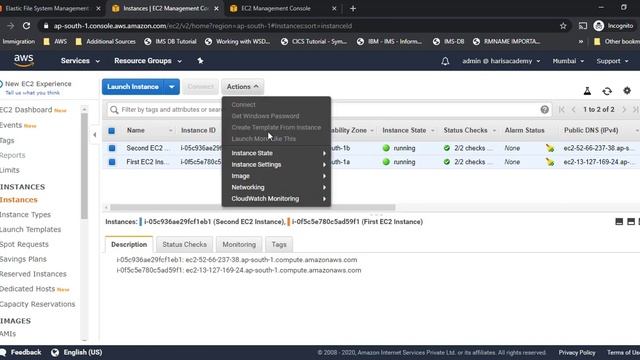This screenshot has width=640, height=360.
Task: Switch to Elastic File System browser tab
Action: pos(50,9)
